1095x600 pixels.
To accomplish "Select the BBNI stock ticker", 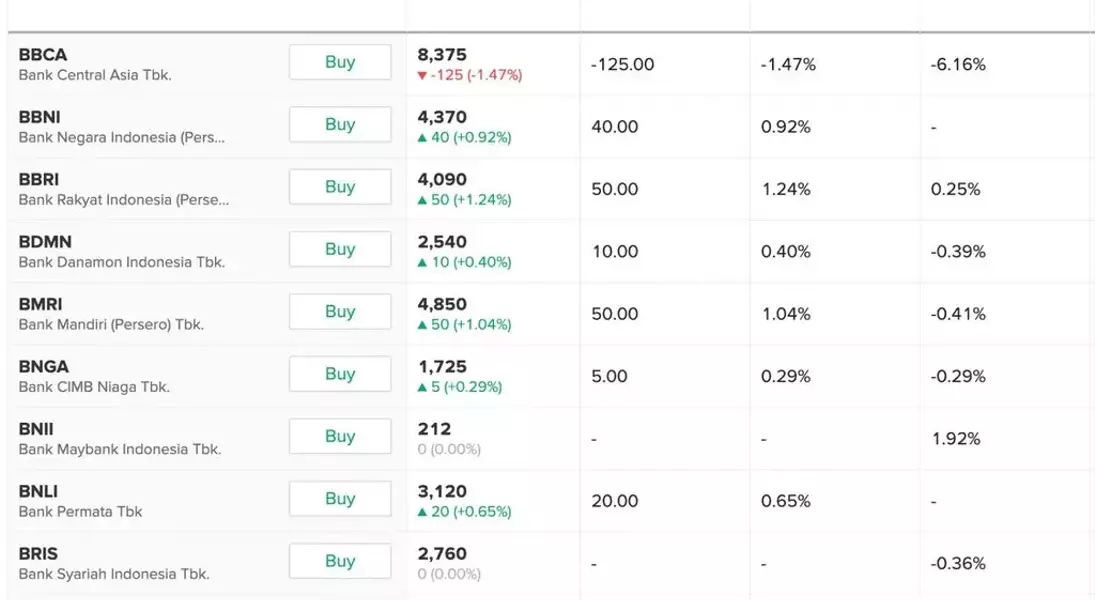I will (x=40, y=117).
